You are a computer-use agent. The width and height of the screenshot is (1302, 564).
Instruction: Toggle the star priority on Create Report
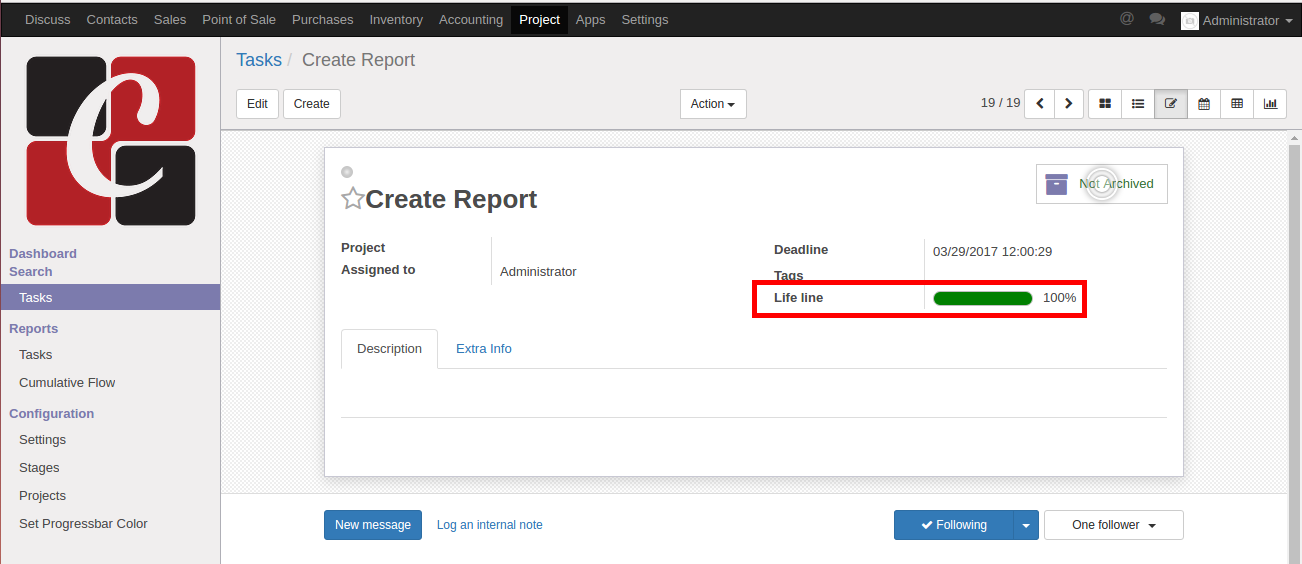point(352,199)
